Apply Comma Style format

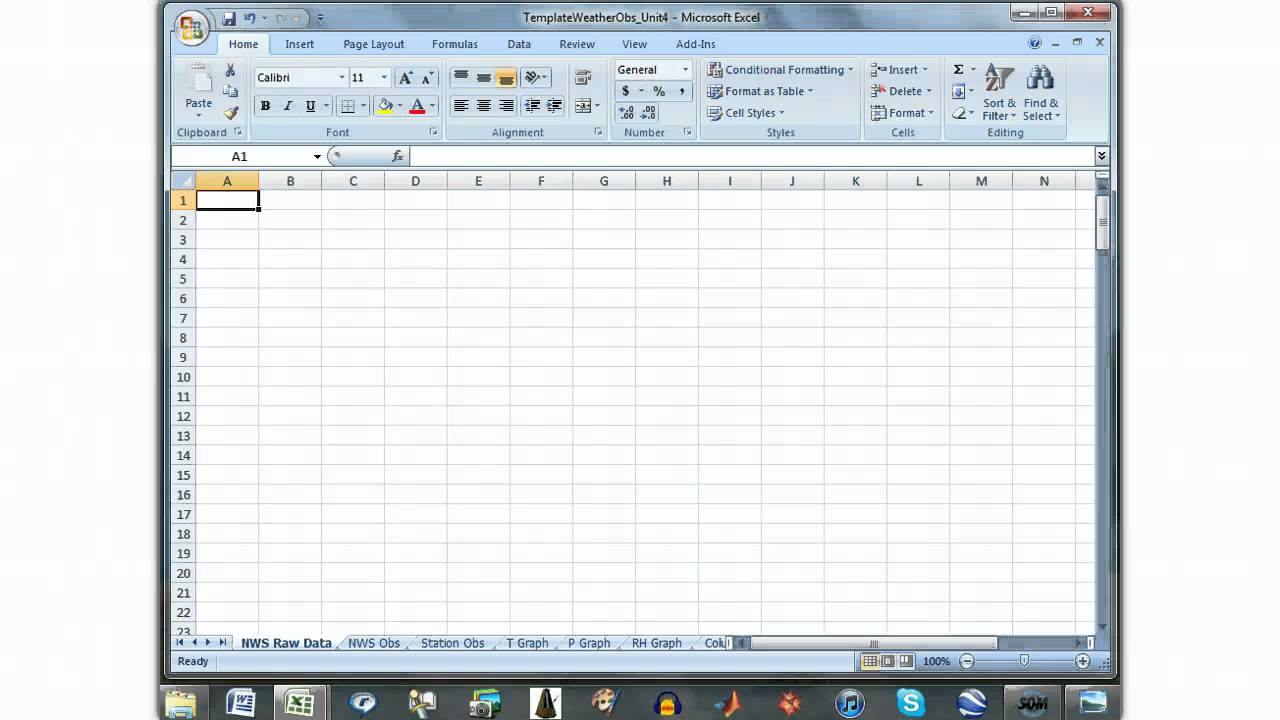click(682, 91)
